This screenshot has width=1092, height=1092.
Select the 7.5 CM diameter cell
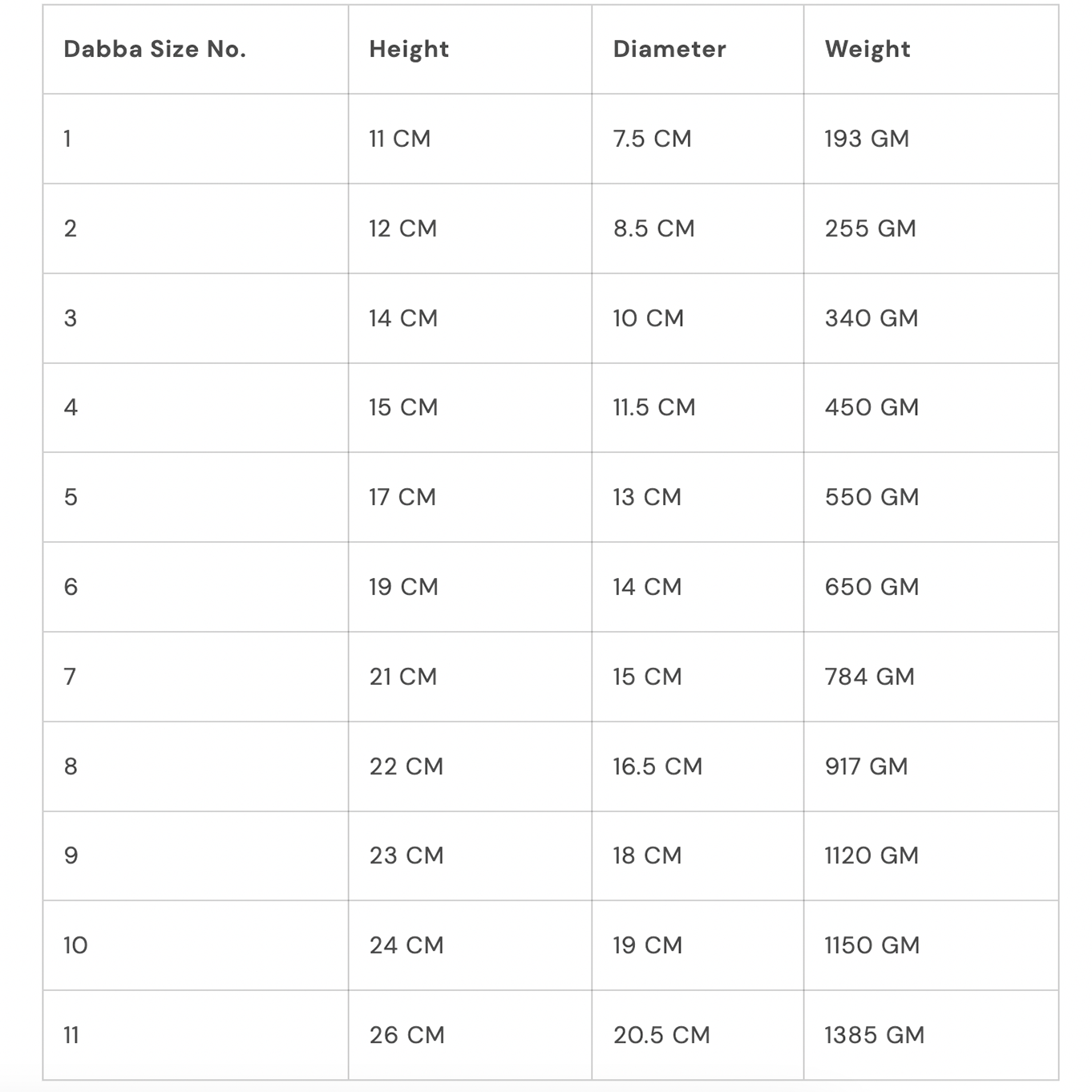pyautogui.click(x=652, y=139)
